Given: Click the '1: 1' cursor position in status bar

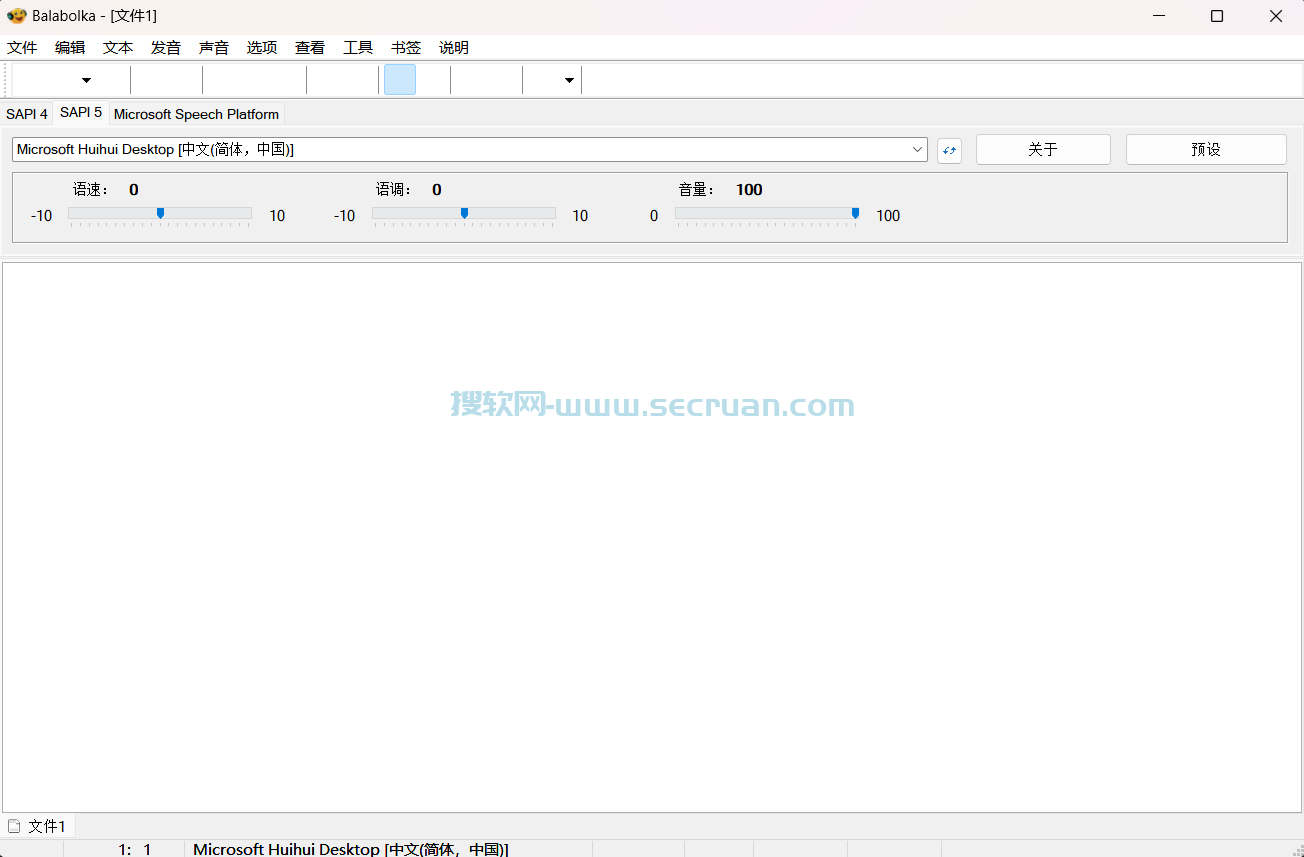Looking at the screenshot, I should tap(135, 849).
